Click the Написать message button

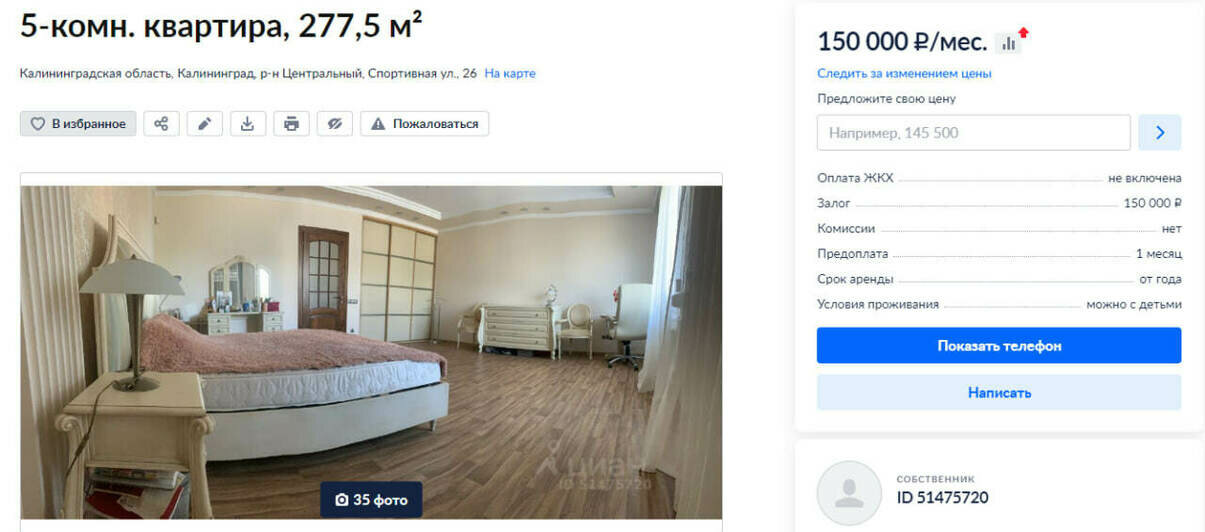pyautogui.click(x=999, y=393)
